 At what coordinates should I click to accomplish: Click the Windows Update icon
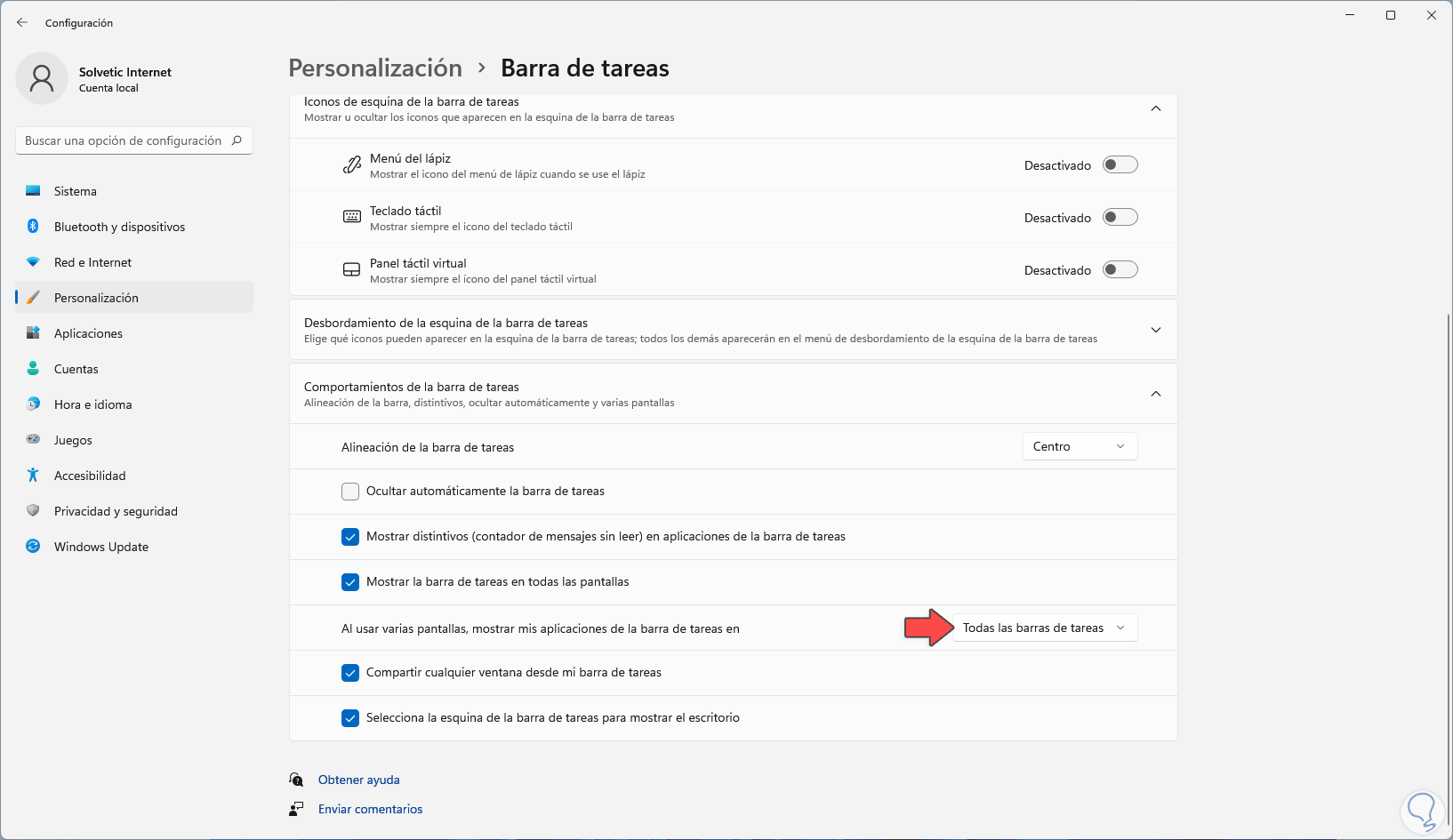click(33, 547)
